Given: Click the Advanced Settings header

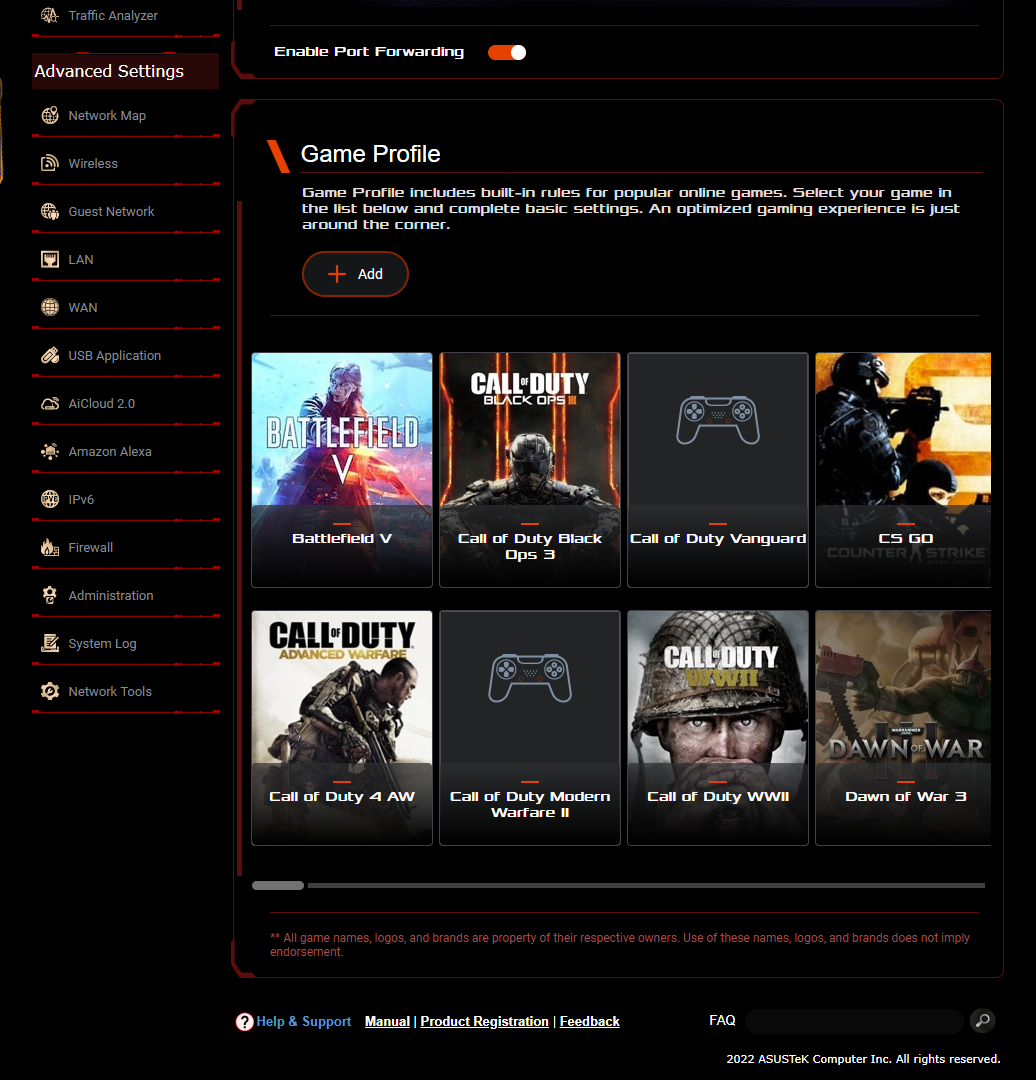Looking at the screenshot, I should [125, 71].
